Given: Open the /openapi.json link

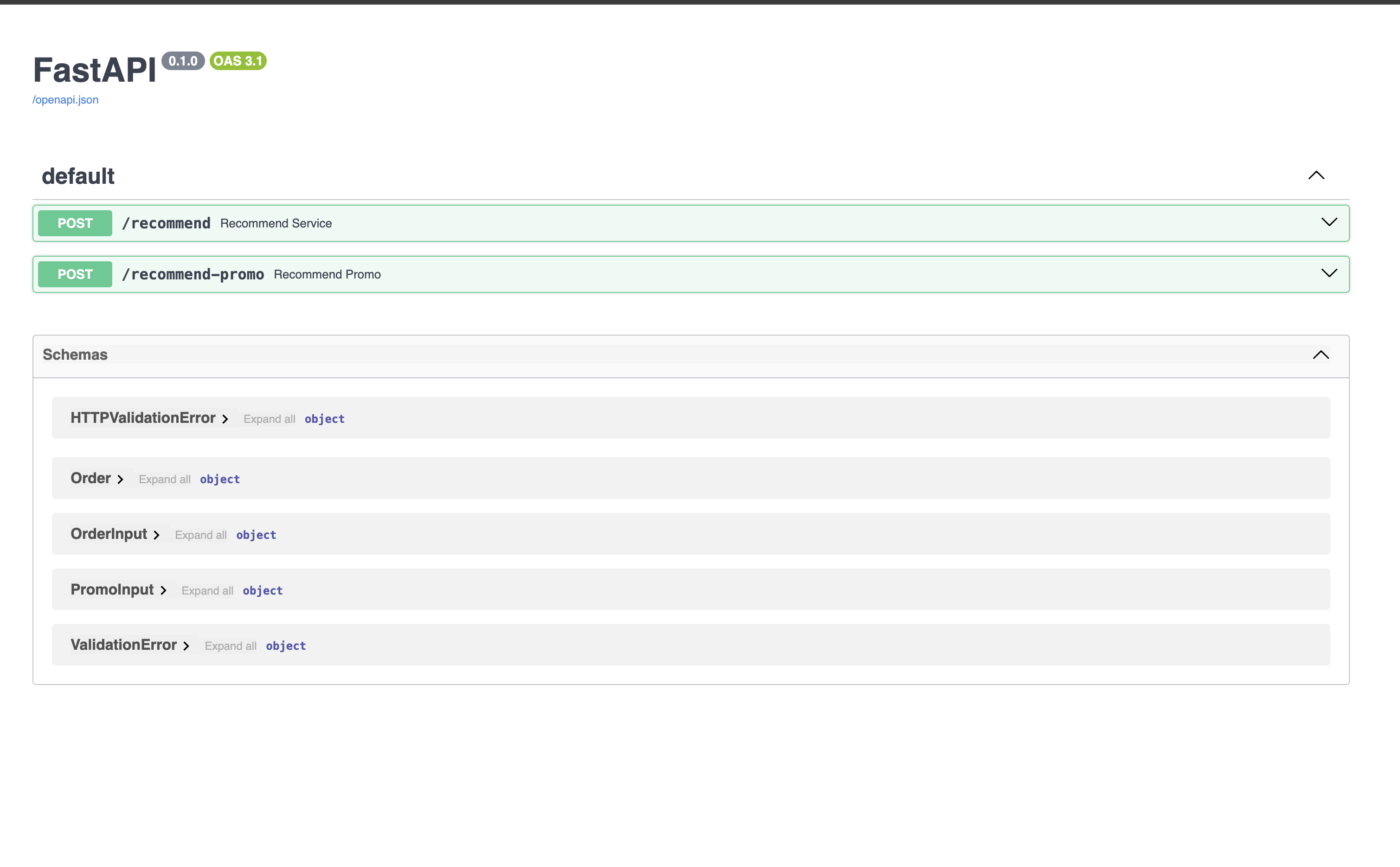Looking at the screenshot, I should (x=65, y=100).
